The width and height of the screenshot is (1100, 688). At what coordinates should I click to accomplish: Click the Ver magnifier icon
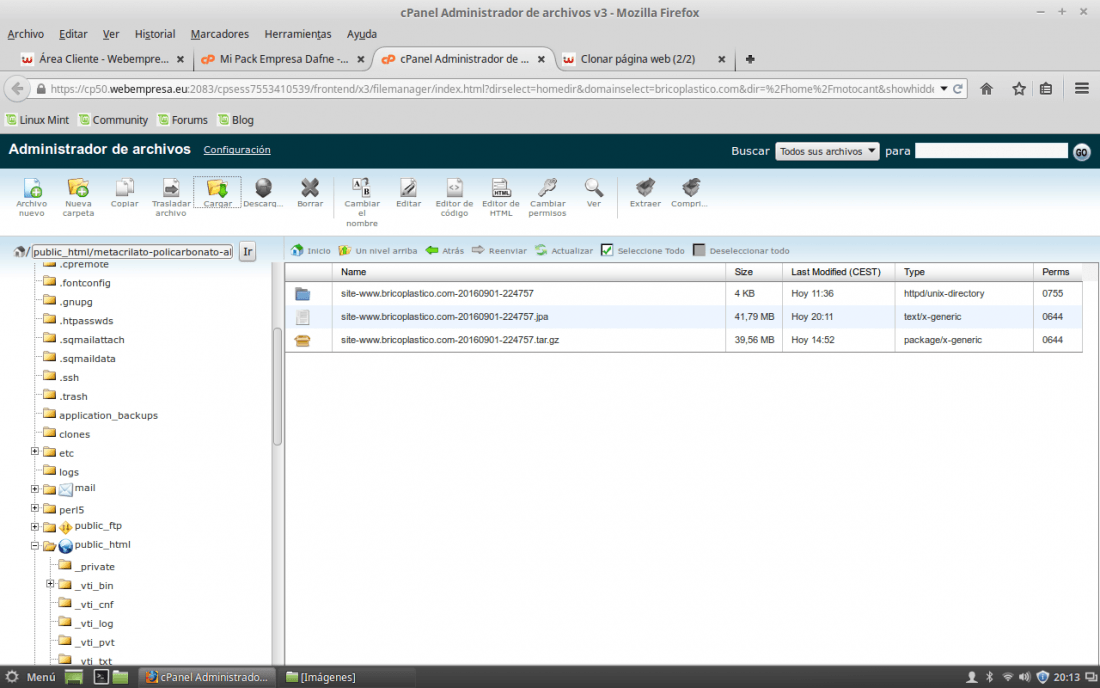click(593, 188)
